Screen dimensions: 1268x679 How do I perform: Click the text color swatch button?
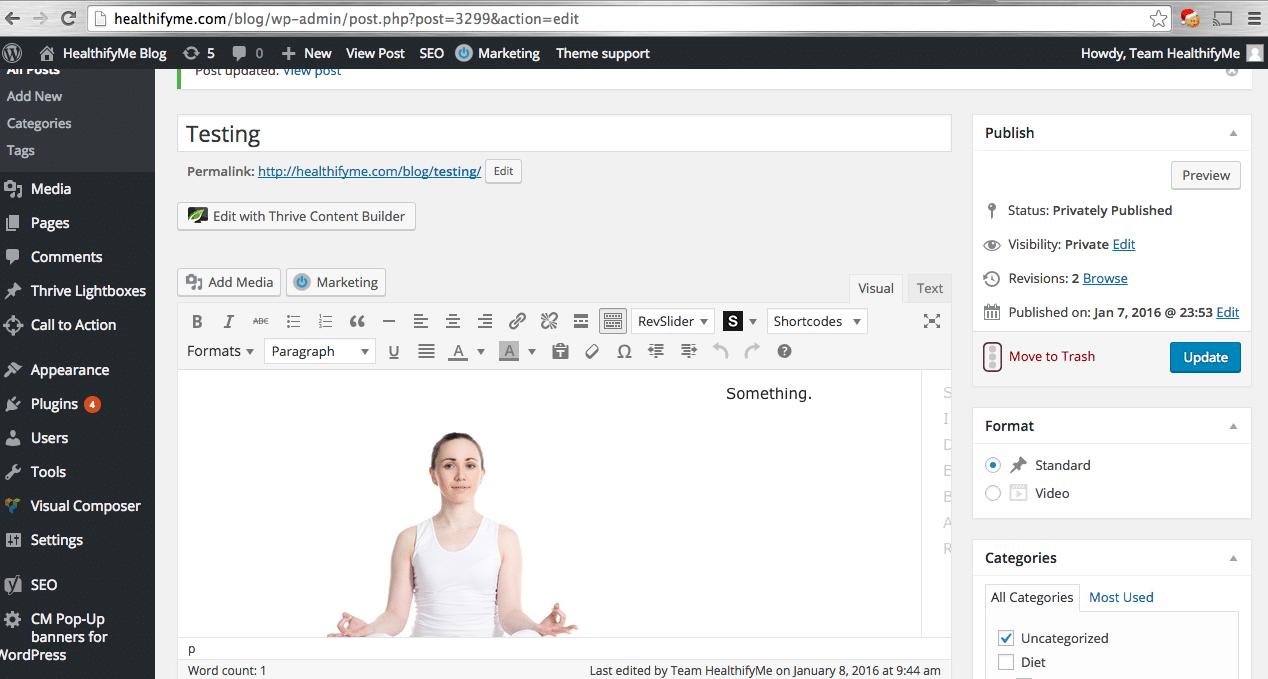458,351
